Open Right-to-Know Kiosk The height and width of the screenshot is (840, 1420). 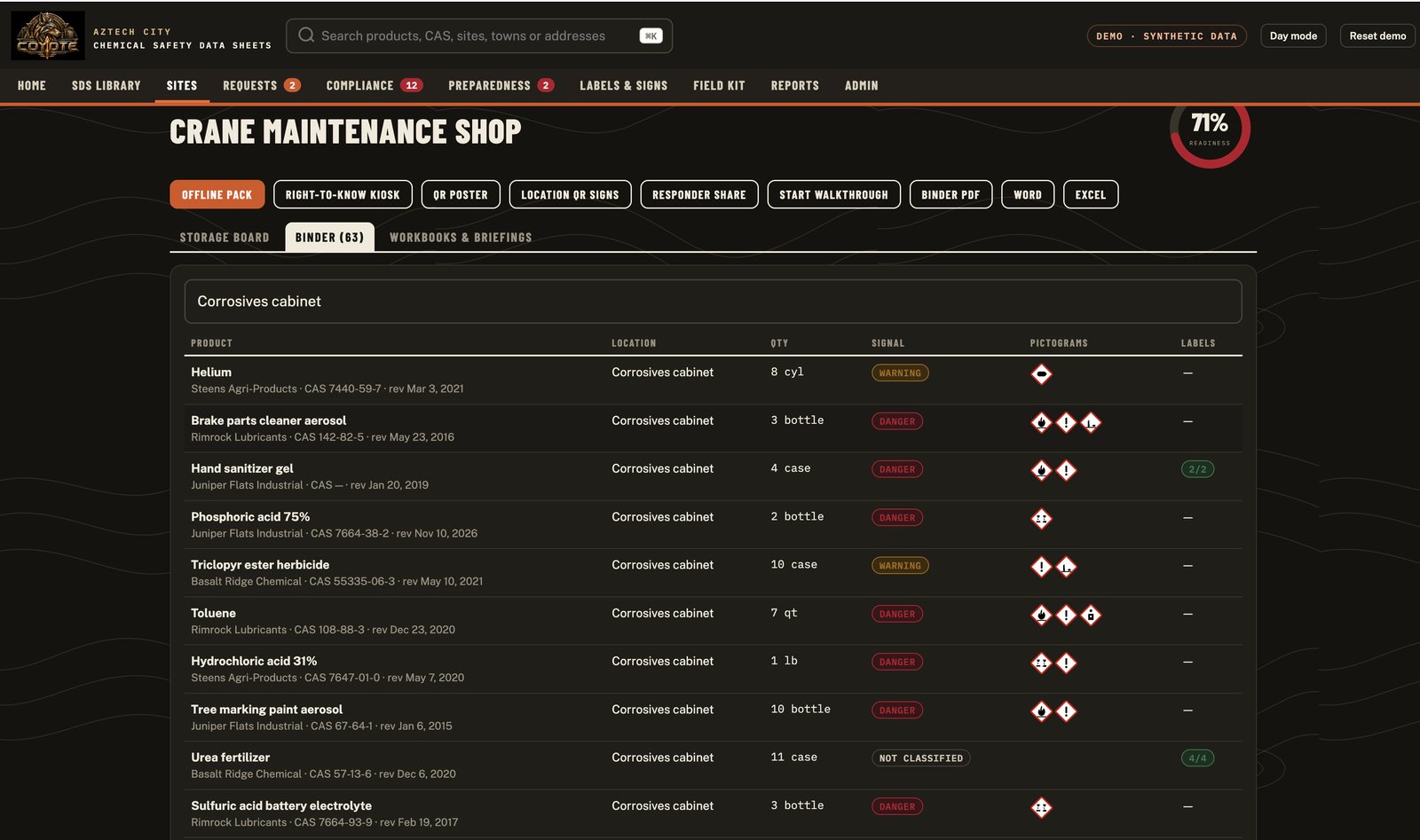coord(343,194)
